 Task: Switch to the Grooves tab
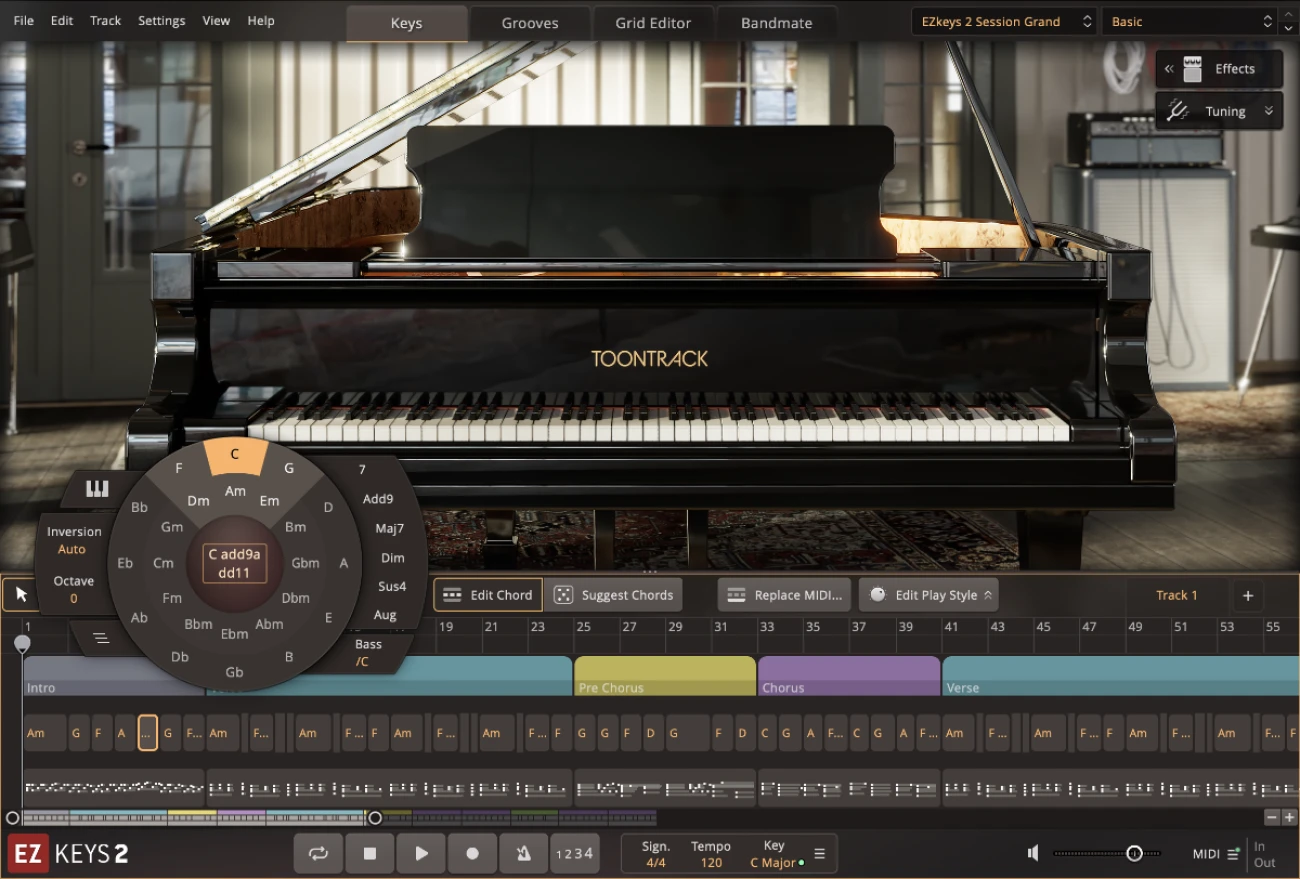point(530,23)
